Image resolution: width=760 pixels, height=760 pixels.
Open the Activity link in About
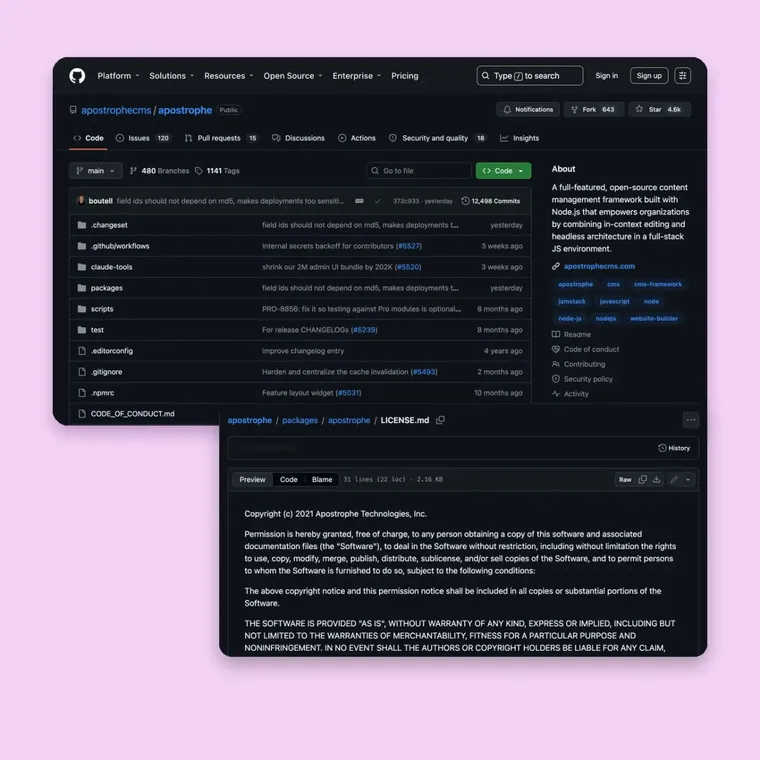click(x=570, y=394)
